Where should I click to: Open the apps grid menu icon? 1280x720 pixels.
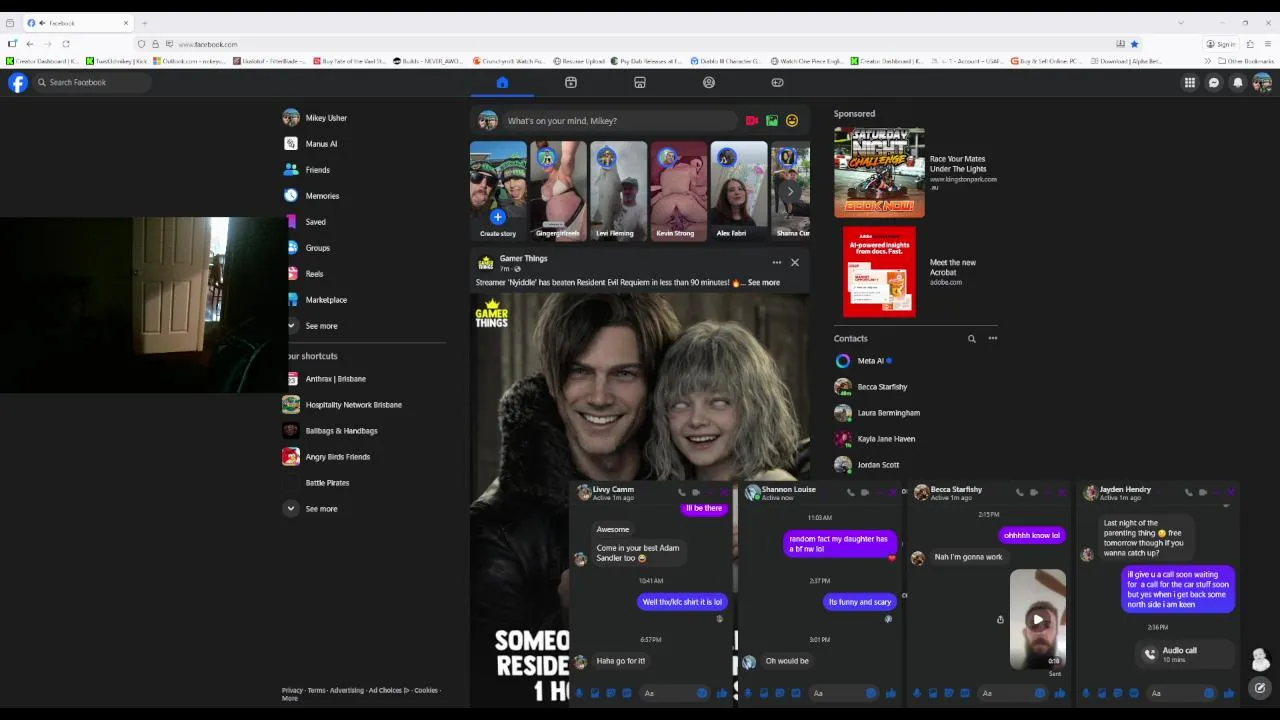[1190, 83]
